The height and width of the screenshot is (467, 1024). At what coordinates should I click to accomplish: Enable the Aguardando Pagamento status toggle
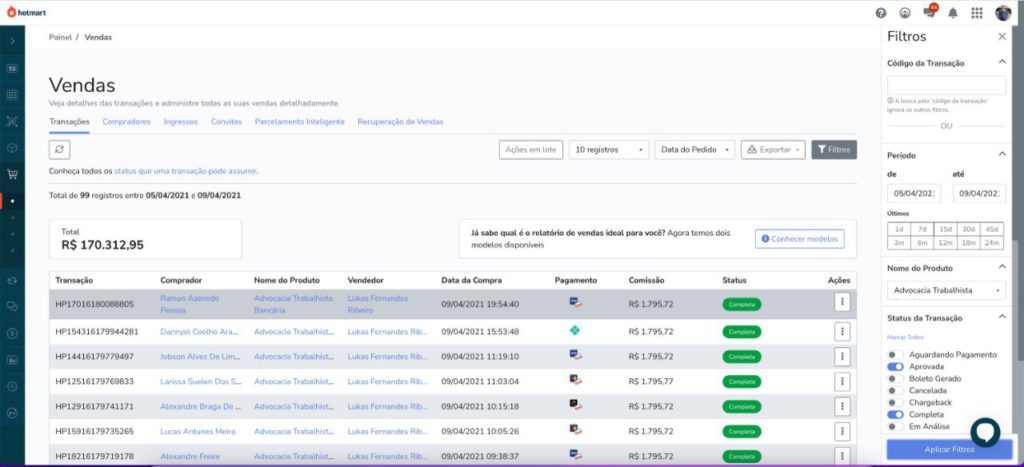click(x=895, y=355)
